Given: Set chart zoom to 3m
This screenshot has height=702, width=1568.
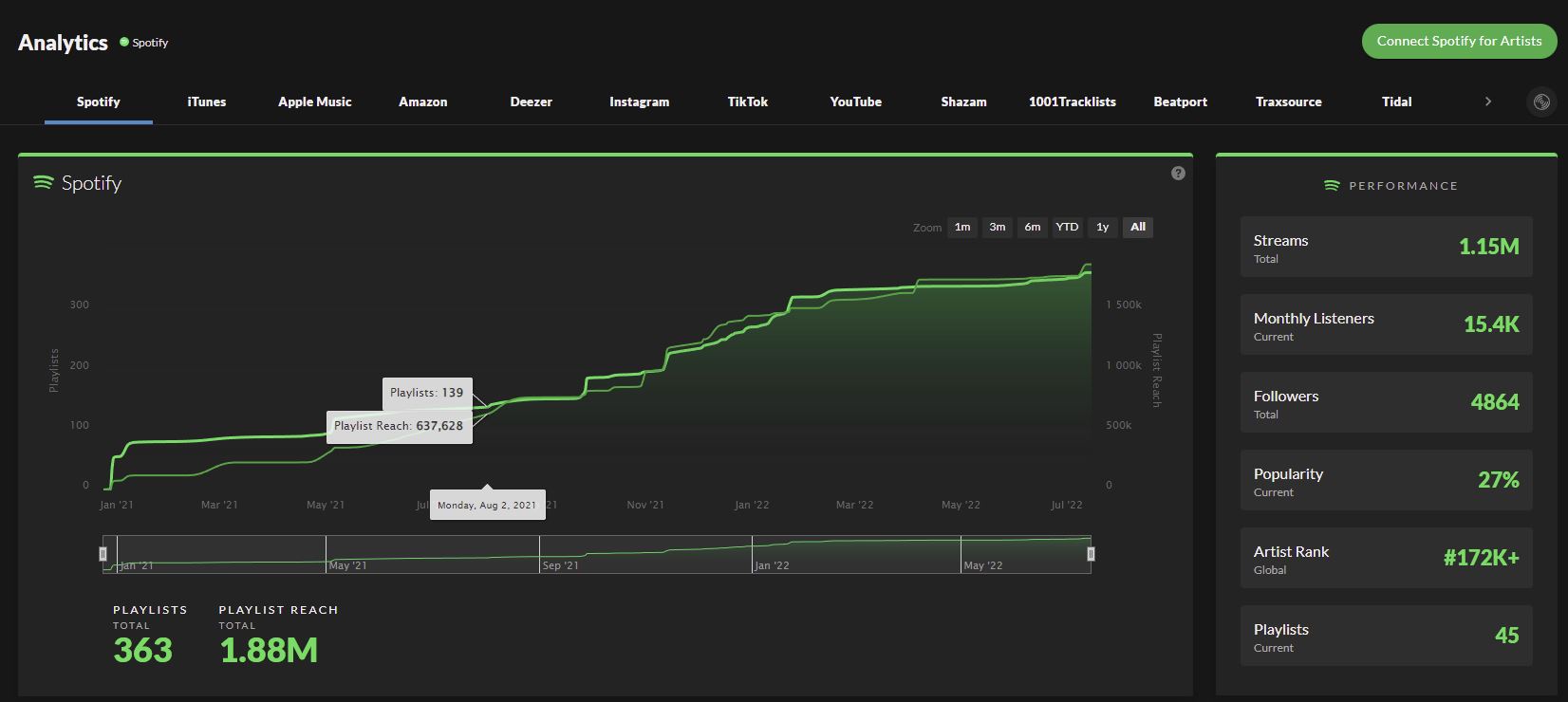Looking at the screenshot, I should (998, 227).
